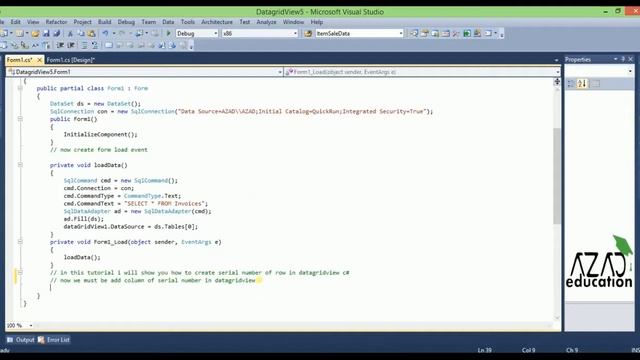640x360 pixels.
Task: Click the Toolbox icon with crossed tools
Action: 456,33
